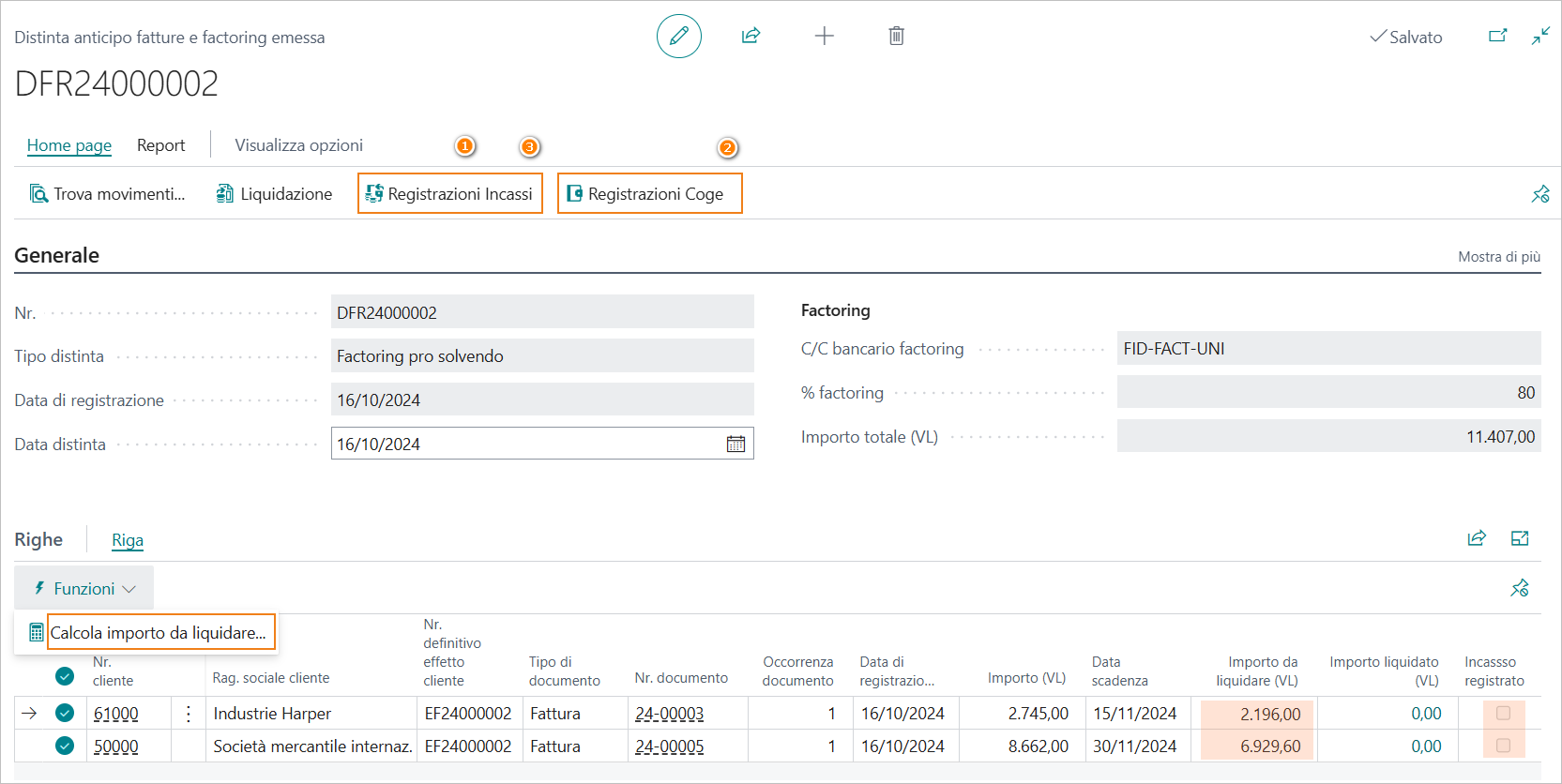Open document link 24-00003
The height and width of the screenshot is (784, 1562).
click(x=670, y=714)
